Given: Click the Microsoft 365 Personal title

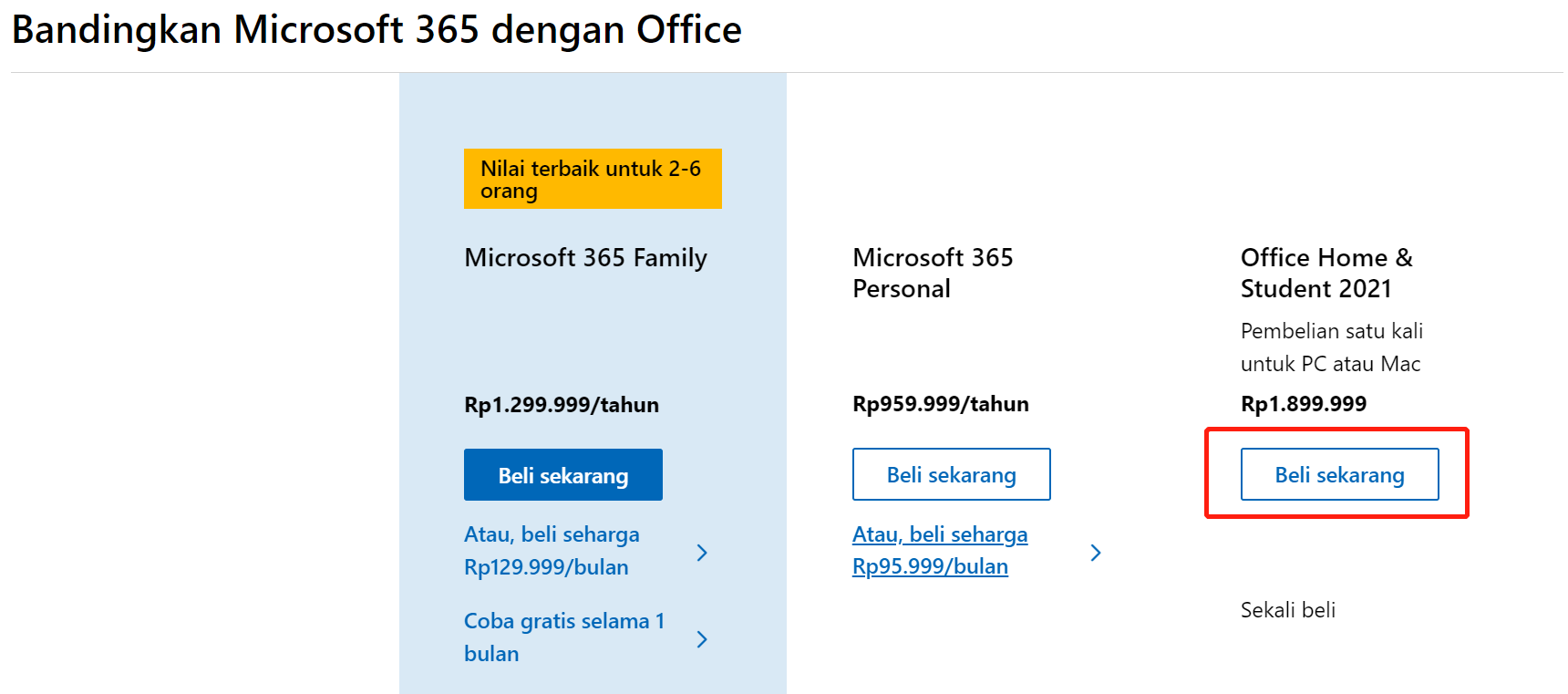Looking at the screenshot, I should point(932,273).
